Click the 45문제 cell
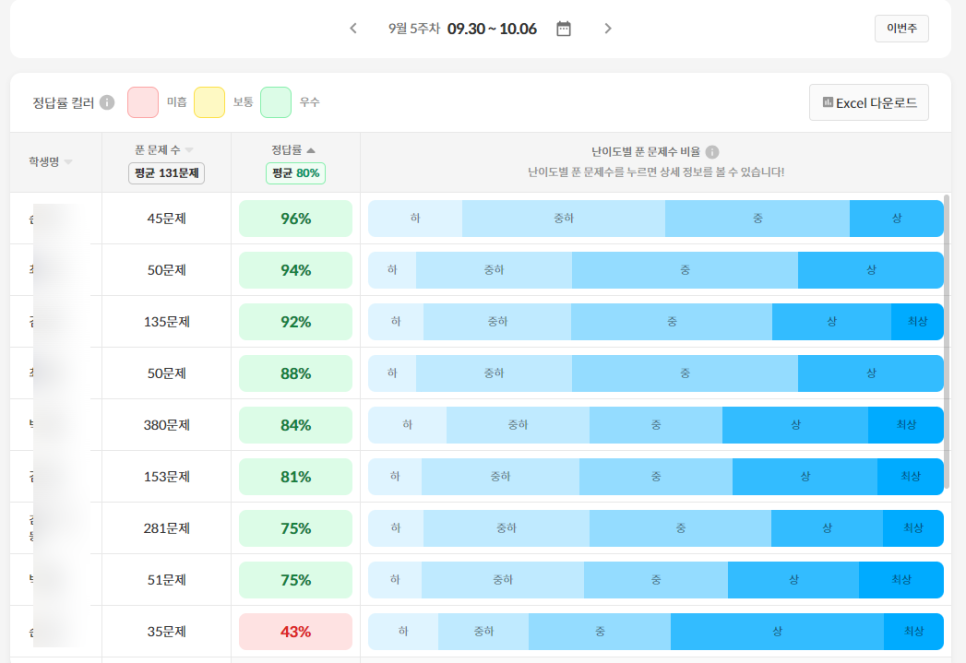This screenshot has width=966, height=663. point(166,218)
